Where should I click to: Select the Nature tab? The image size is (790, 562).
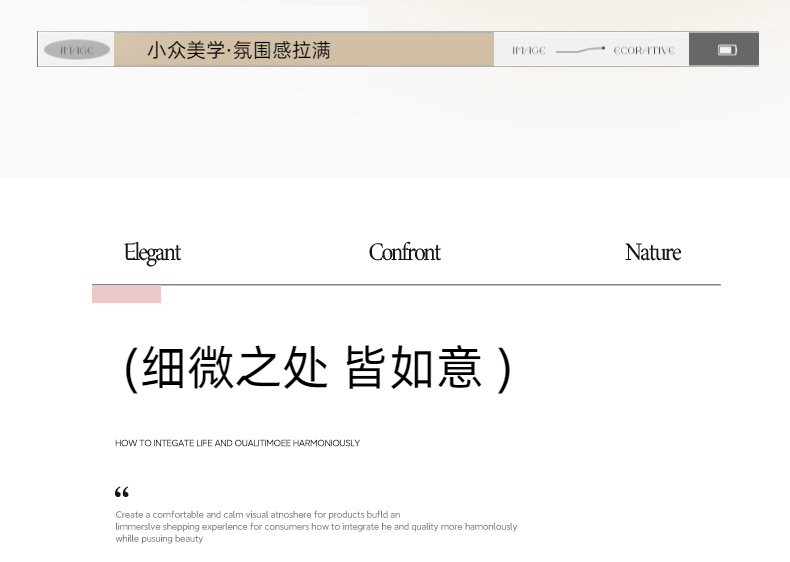[x=652, y=253]
